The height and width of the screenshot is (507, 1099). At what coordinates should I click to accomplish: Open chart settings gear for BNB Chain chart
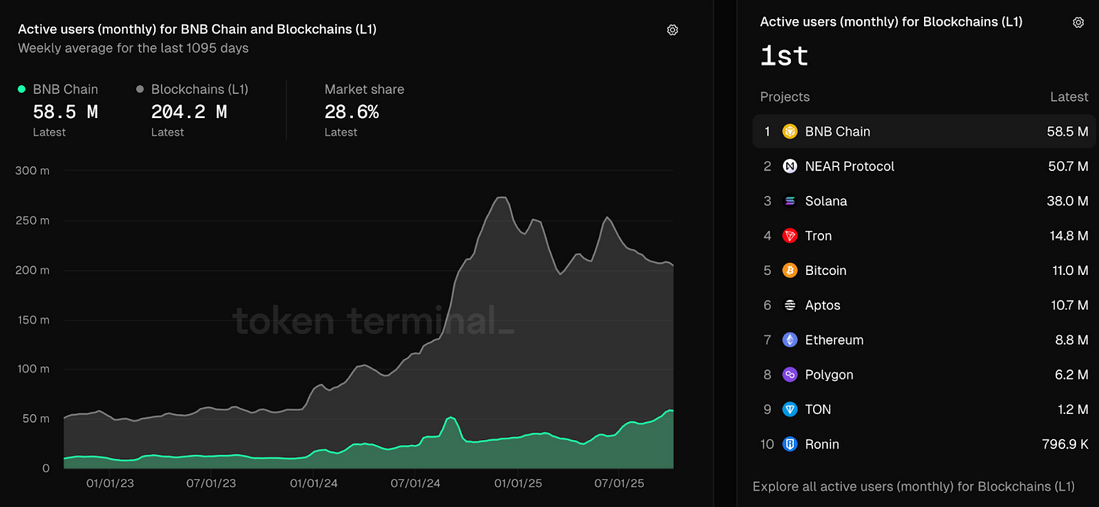tap(672, 30)
